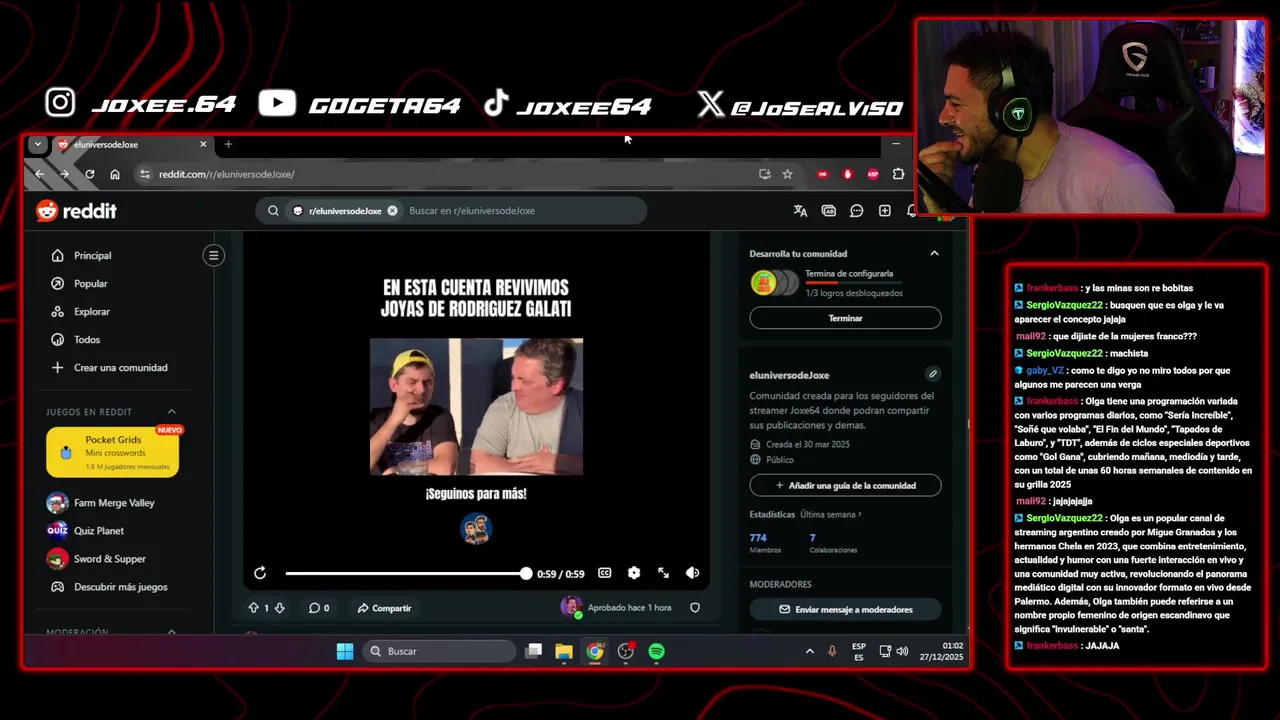
Task: Open OBS Studio from the taskbar
Action: tap(626, 651)
